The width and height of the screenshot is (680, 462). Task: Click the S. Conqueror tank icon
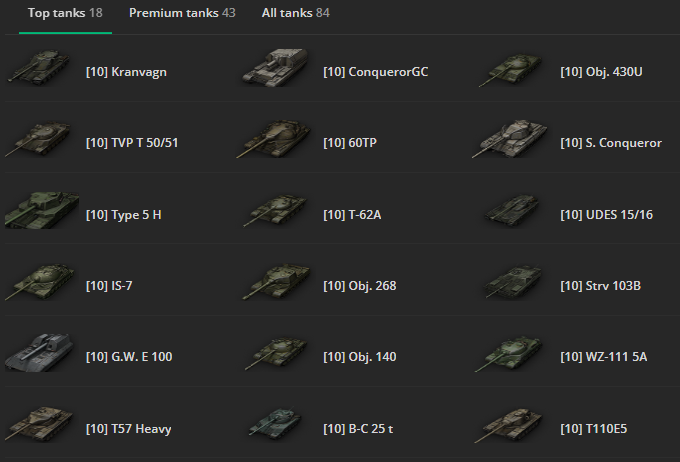(x=510, y=139)
